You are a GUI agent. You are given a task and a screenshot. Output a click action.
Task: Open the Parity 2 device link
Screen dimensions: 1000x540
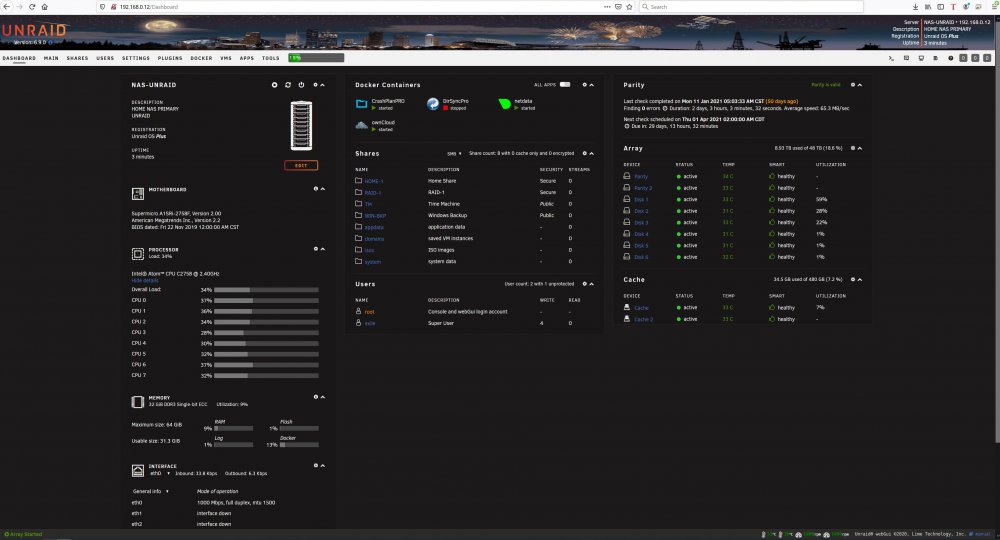643,188
